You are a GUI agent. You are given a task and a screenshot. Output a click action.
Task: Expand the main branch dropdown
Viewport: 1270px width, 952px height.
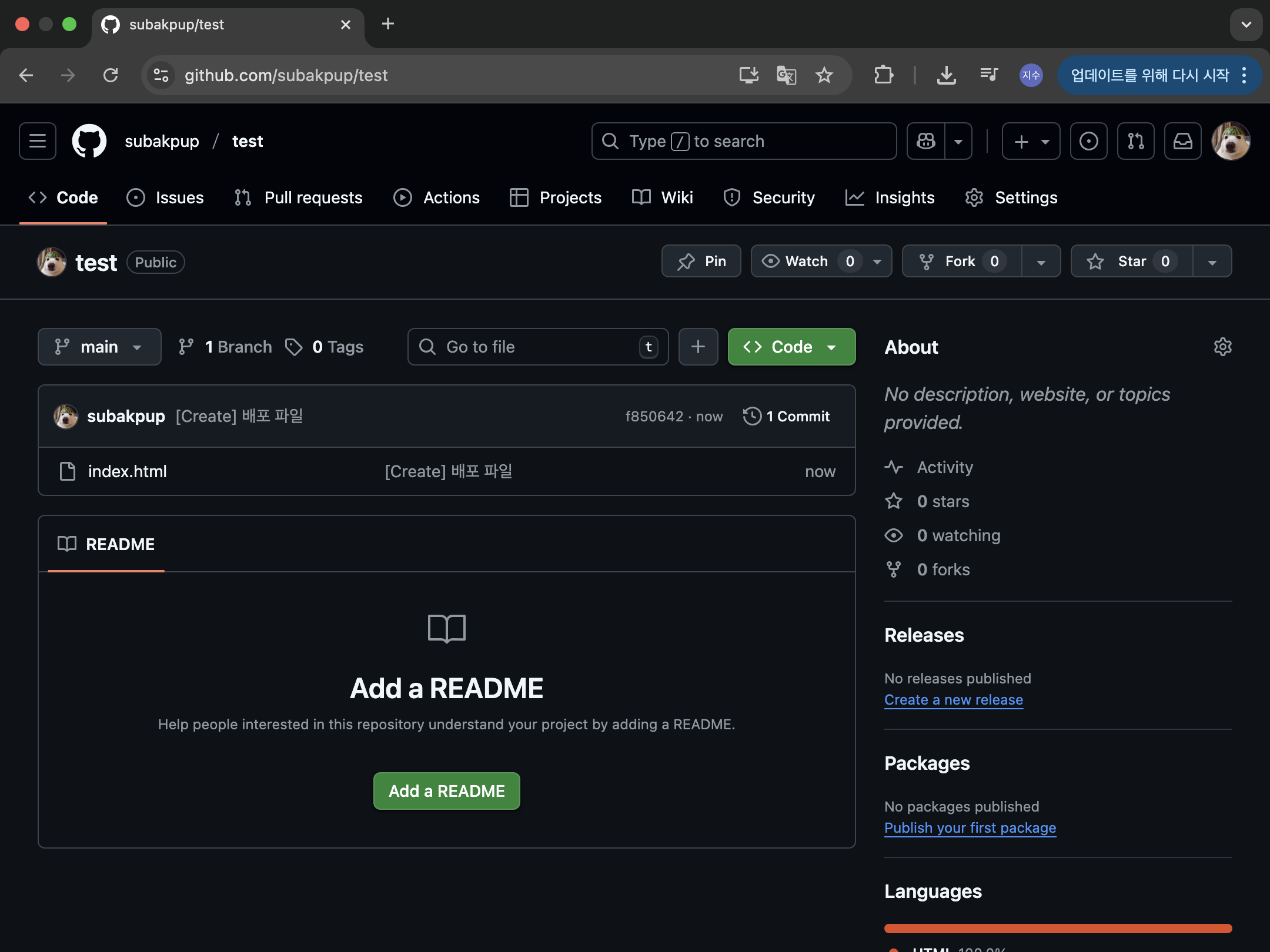click(x=99, y=347)
